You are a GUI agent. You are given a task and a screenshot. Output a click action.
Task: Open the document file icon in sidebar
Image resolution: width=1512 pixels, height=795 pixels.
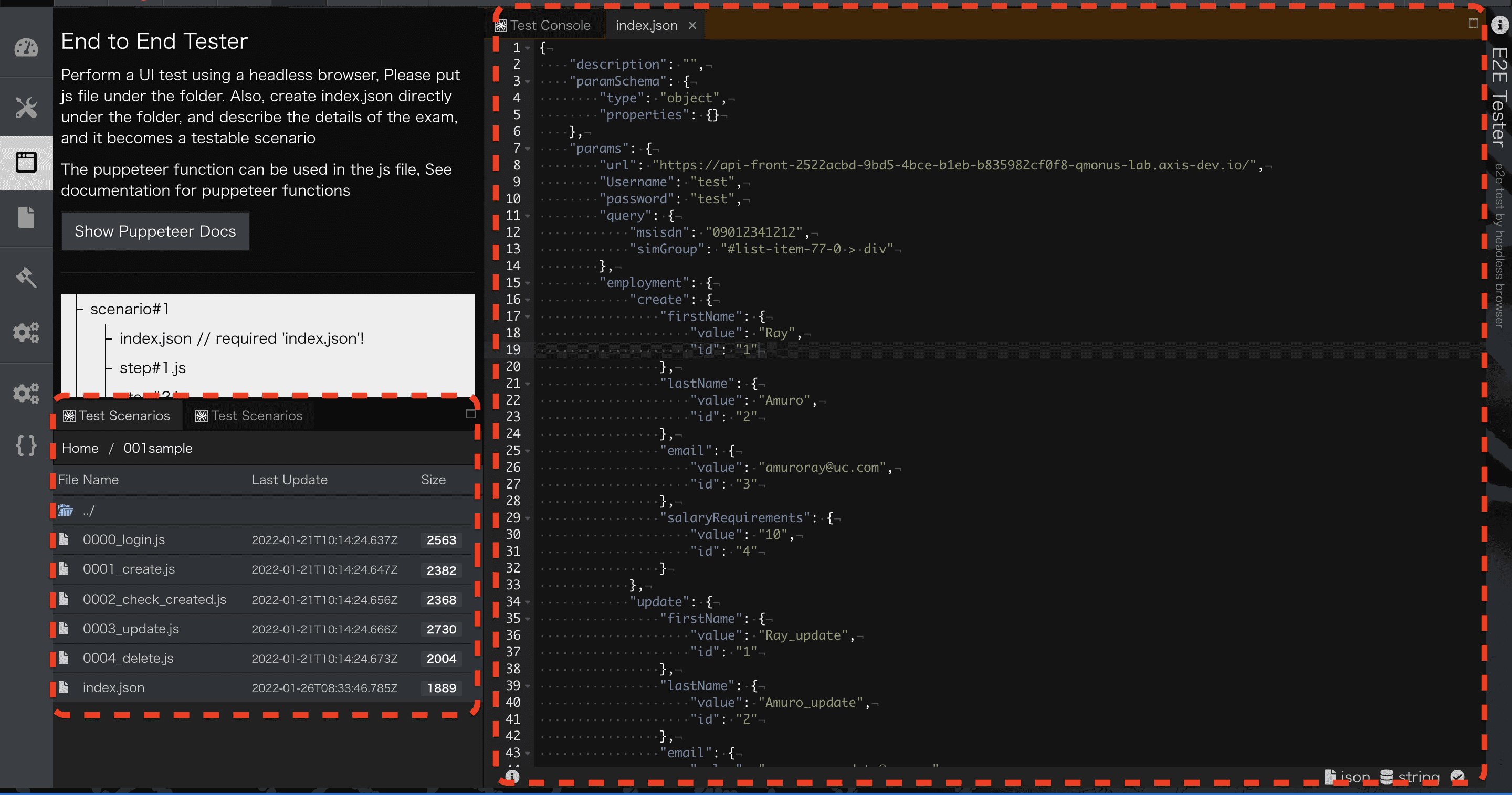pyautogui.click(x=26, y=217)
